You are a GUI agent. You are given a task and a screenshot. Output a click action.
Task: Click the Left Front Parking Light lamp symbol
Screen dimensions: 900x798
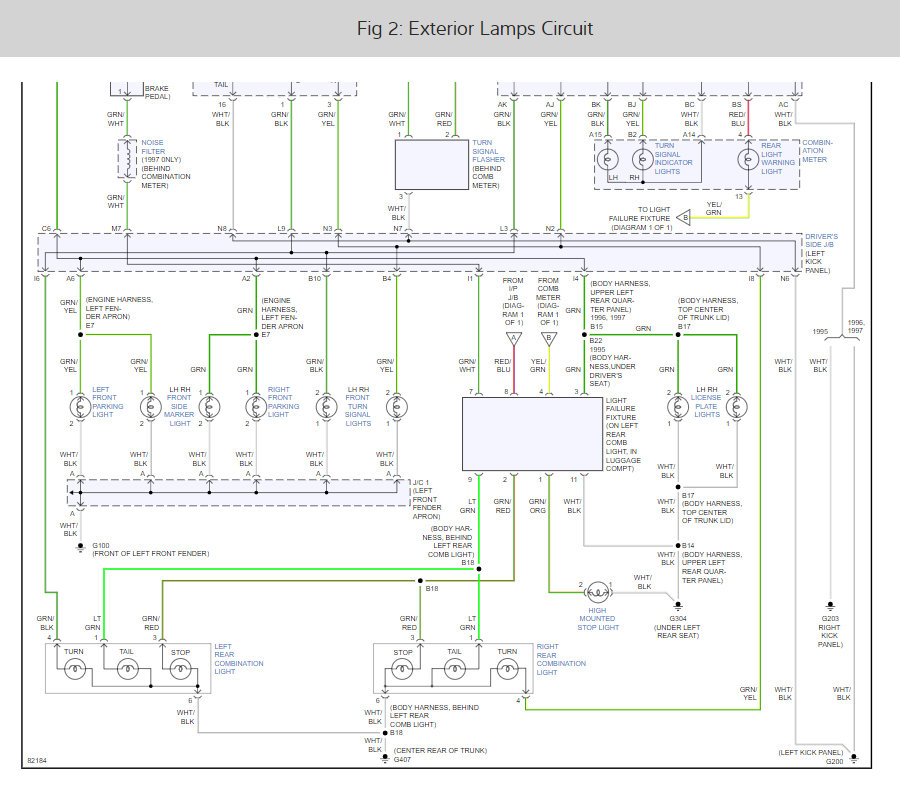(80, 407)
